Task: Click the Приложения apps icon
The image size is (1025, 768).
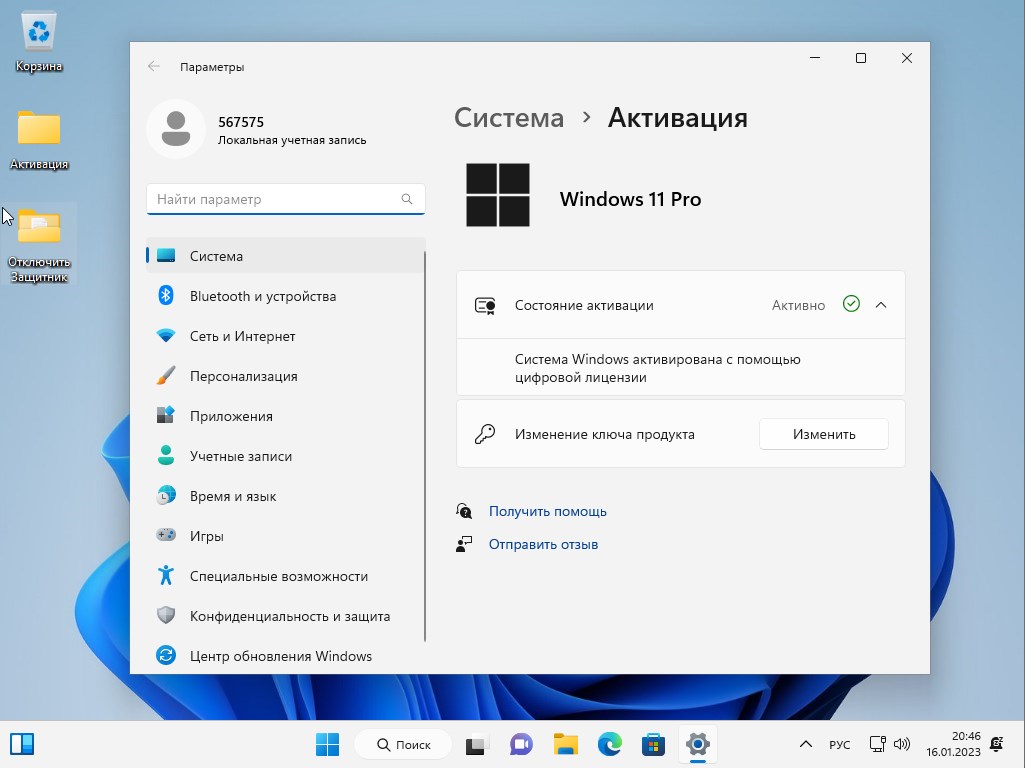Action: coord(166,415)
